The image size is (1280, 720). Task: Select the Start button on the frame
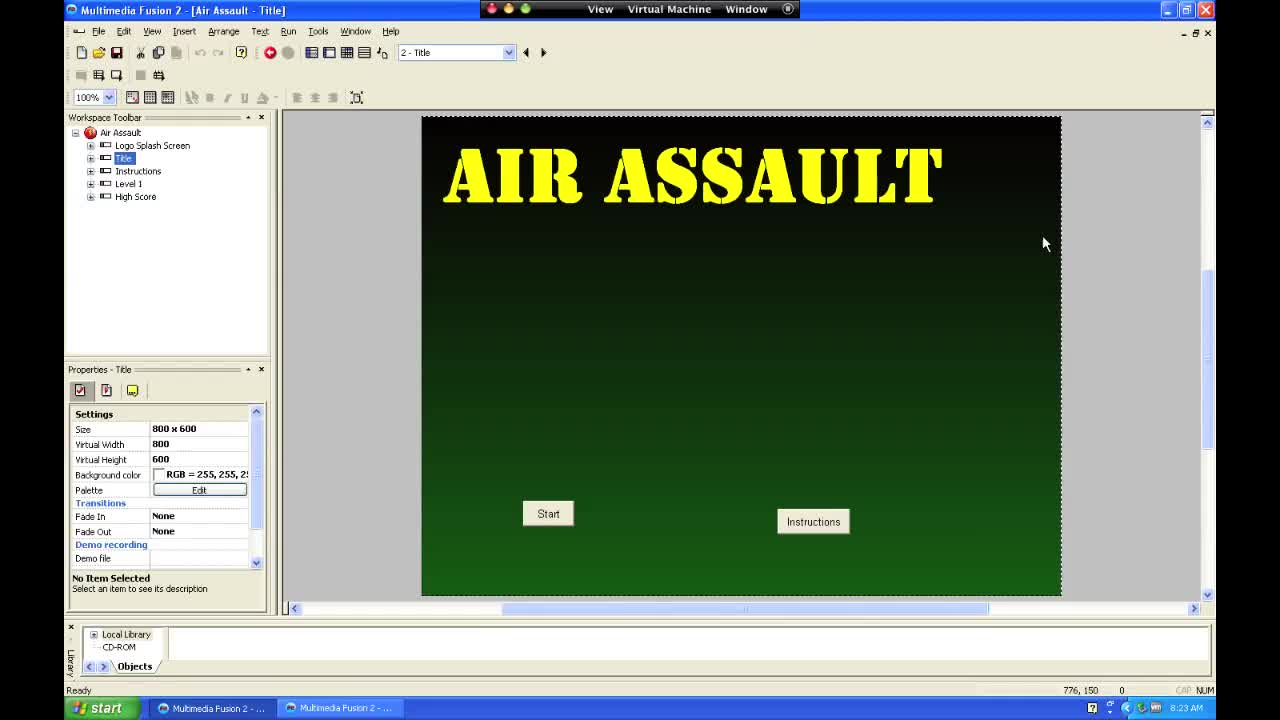point(548,514)
